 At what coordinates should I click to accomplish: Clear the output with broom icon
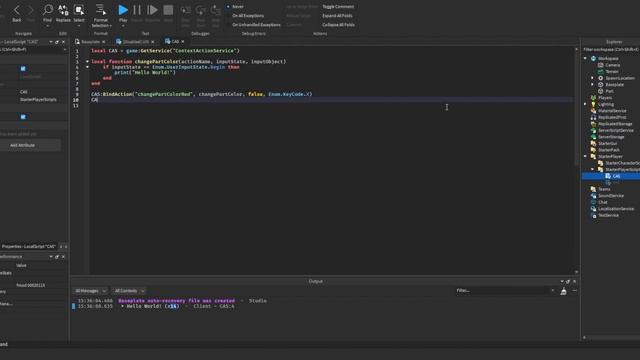(563, 291)
